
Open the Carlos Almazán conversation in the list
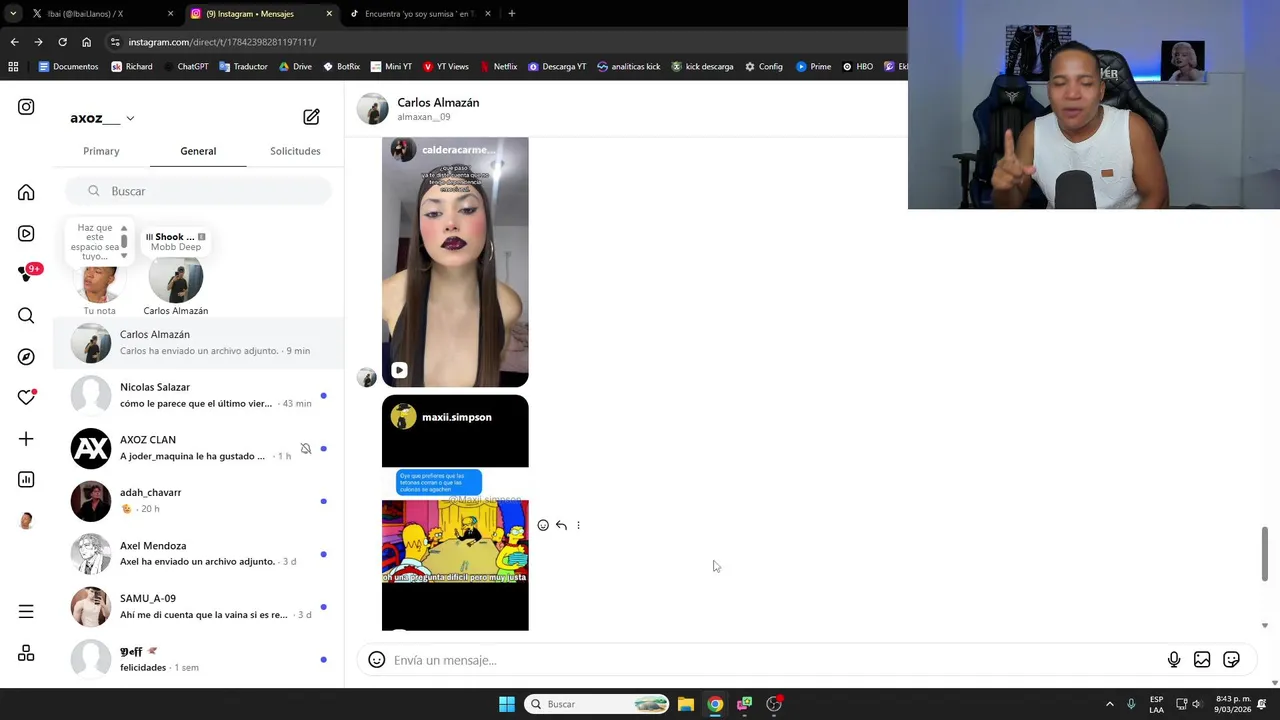point(198,343)
